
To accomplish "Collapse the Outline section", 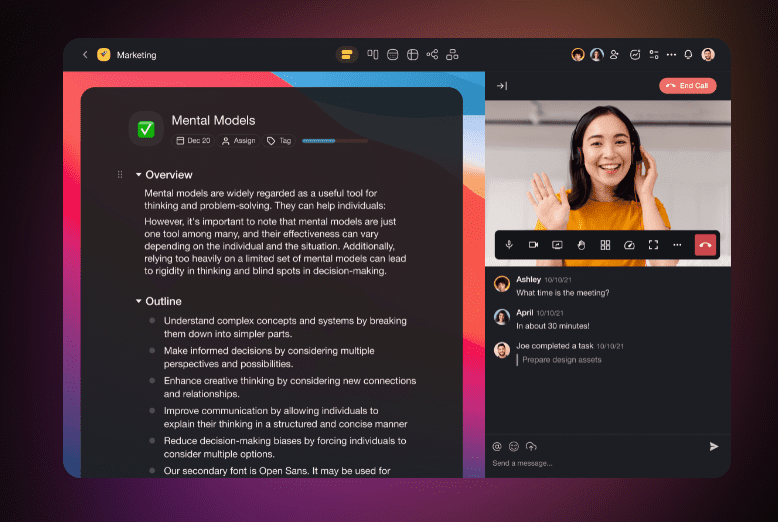I will coord(139,301).
